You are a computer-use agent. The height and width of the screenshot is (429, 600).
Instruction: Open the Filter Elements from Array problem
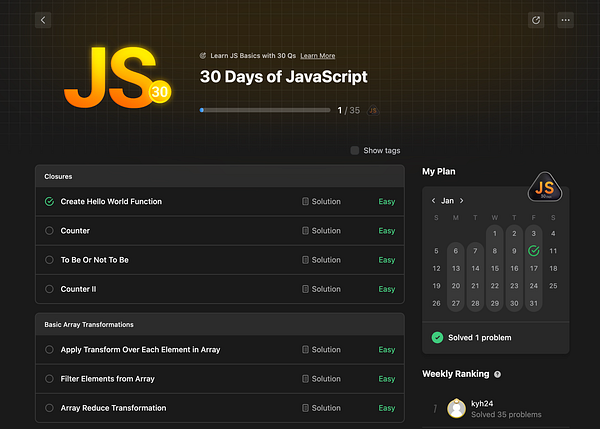[108, 379]
